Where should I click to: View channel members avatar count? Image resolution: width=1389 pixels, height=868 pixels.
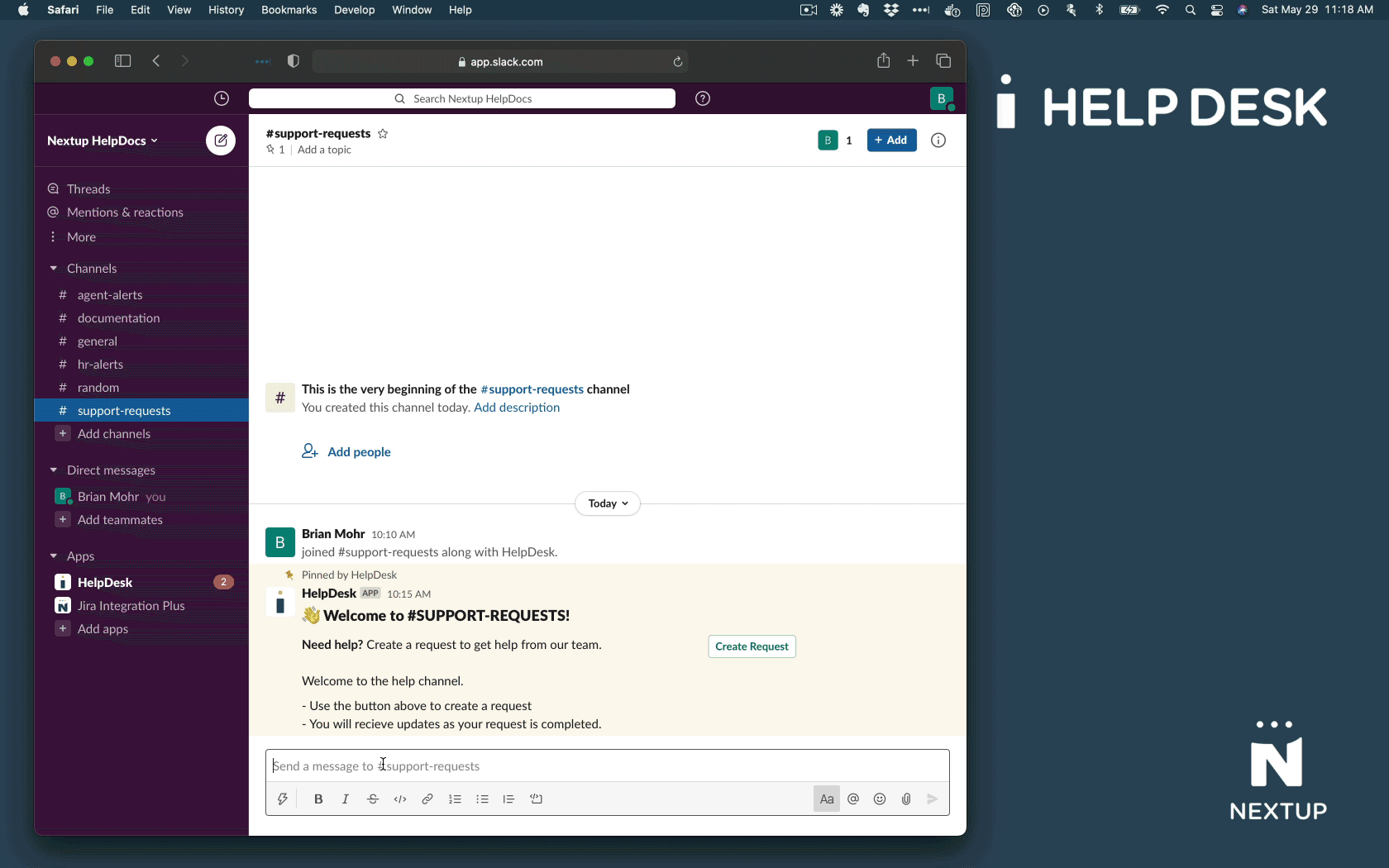click(x=836, y=141)
